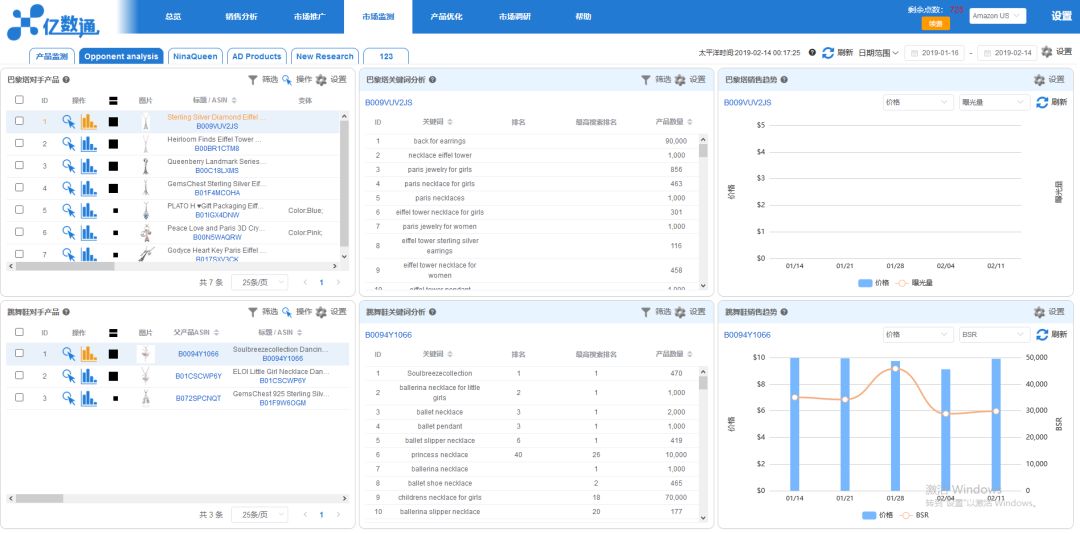Click cursor action icon for Queenberry Landmark row
Viewport: 1080px width, 534px height.
coord(69,166)
